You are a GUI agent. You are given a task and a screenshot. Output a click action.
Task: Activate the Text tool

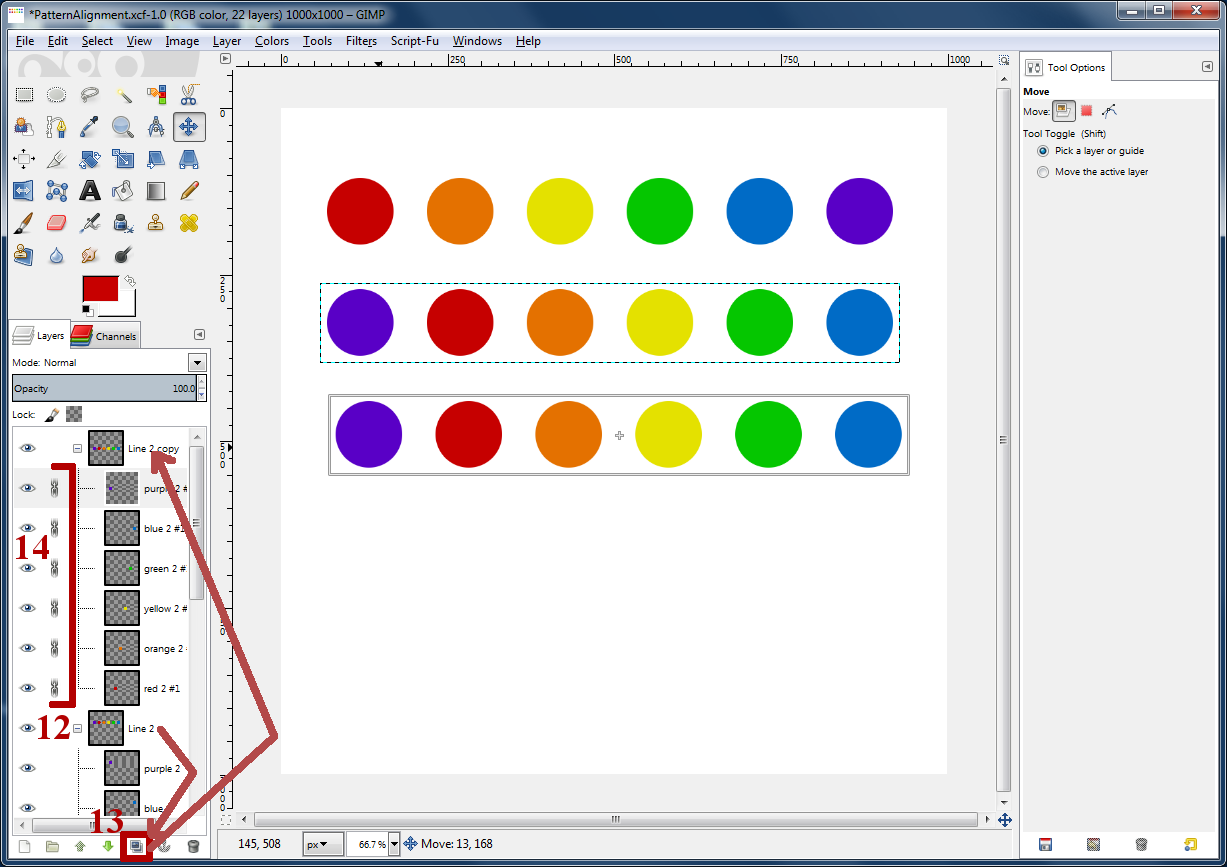tap(90, 190)
